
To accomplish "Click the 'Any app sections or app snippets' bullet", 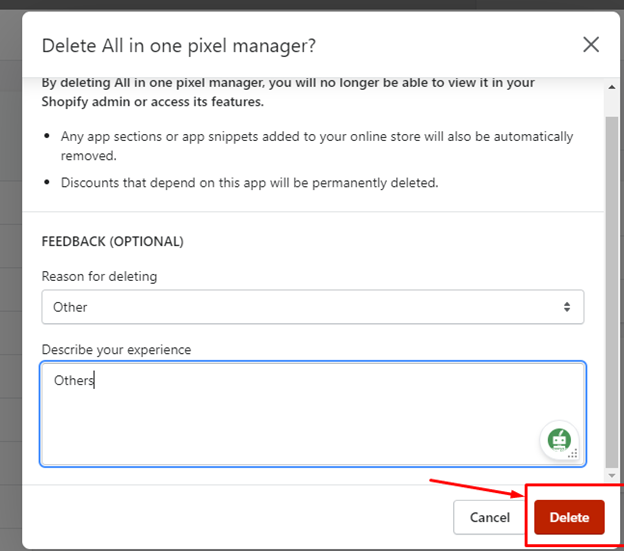I will point(317,146).
